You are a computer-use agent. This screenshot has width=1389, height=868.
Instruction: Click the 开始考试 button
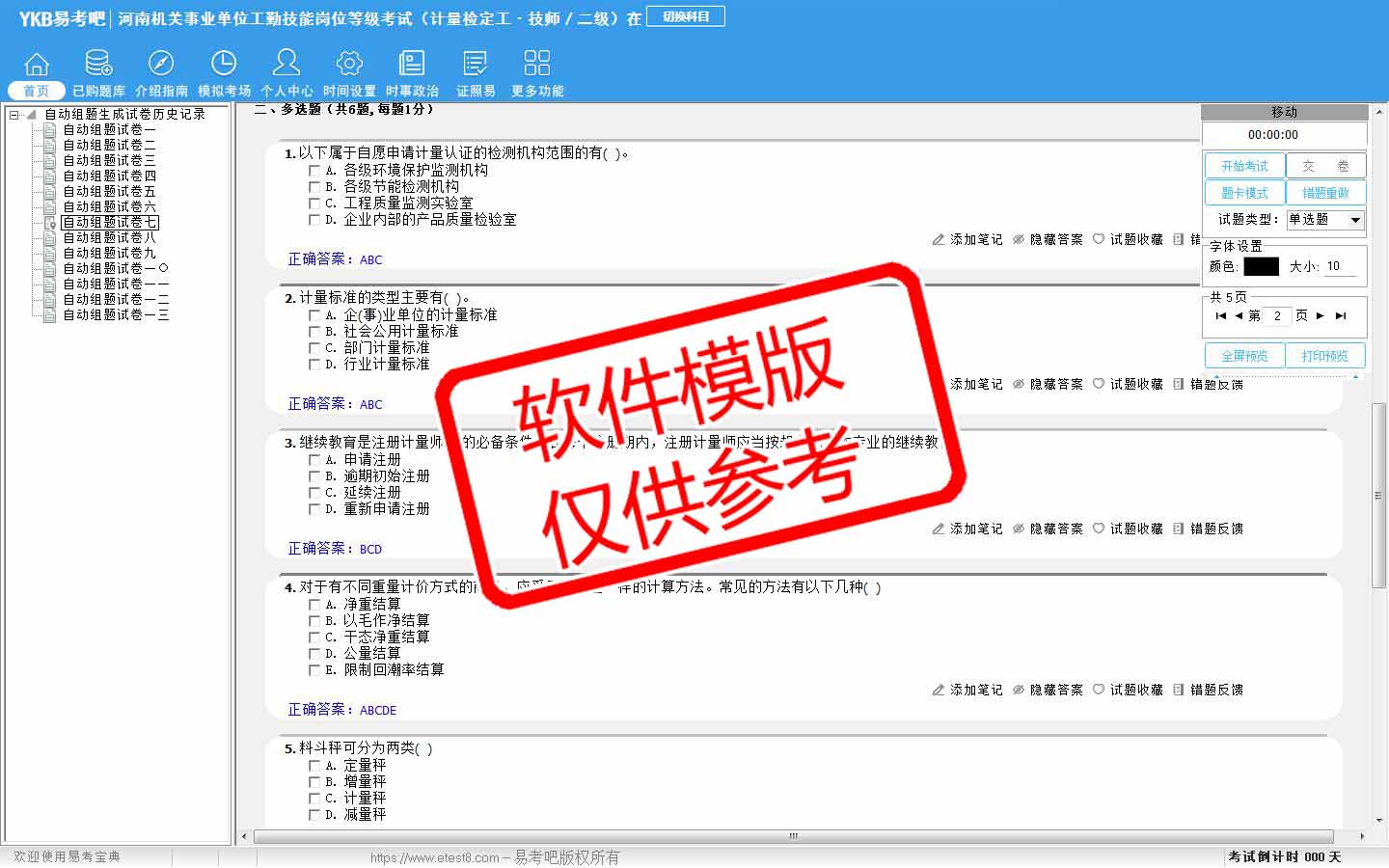1244,166
